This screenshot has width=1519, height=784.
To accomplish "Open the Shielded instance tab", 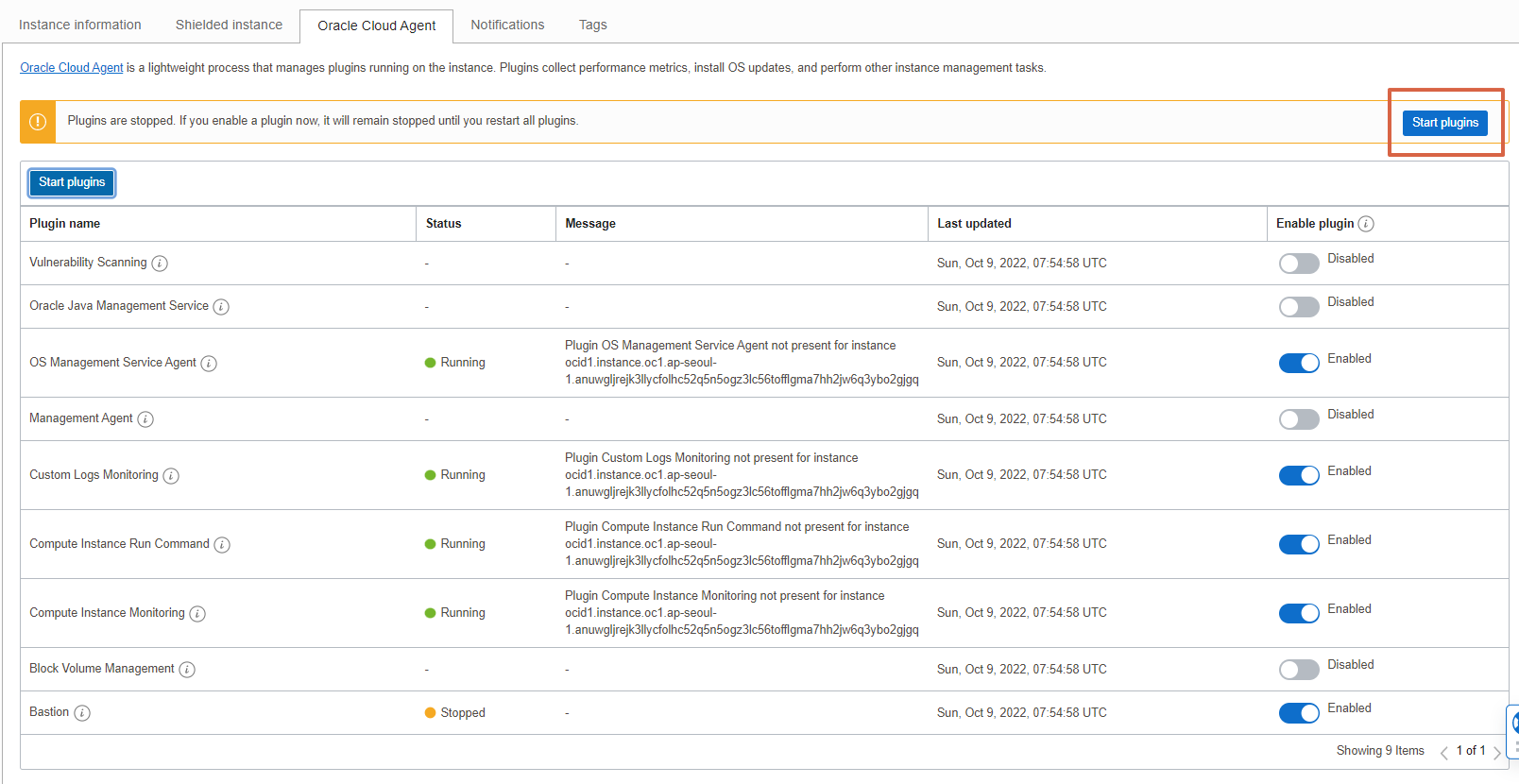I will coord(229,25).
